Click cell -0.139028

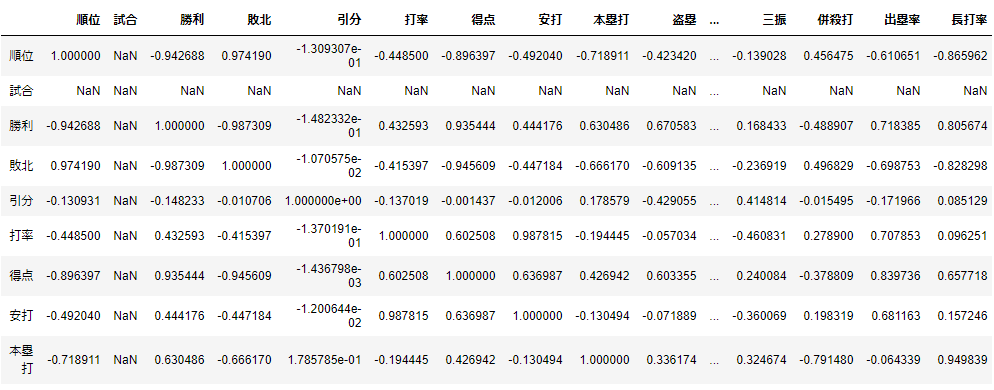pos(759,56)
